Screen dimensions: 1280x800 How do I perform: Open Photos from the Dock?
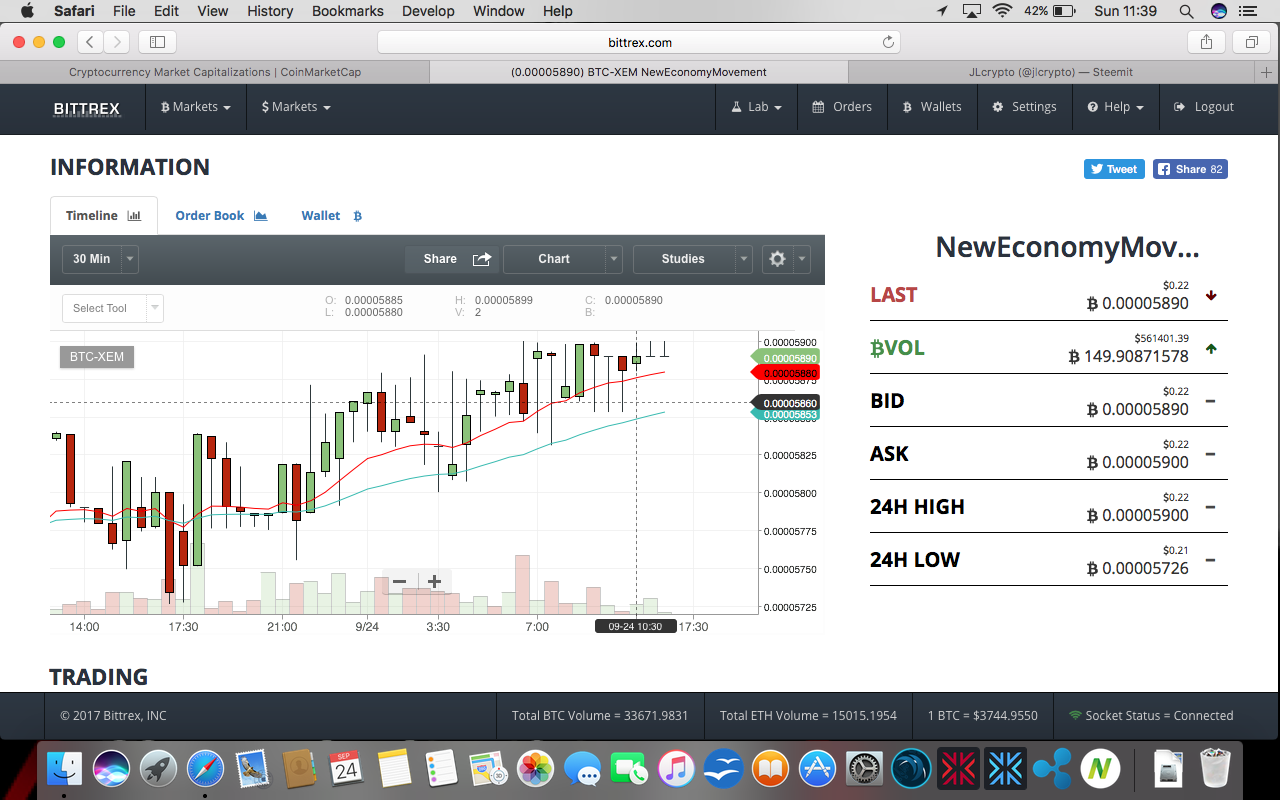pos(535,768)
